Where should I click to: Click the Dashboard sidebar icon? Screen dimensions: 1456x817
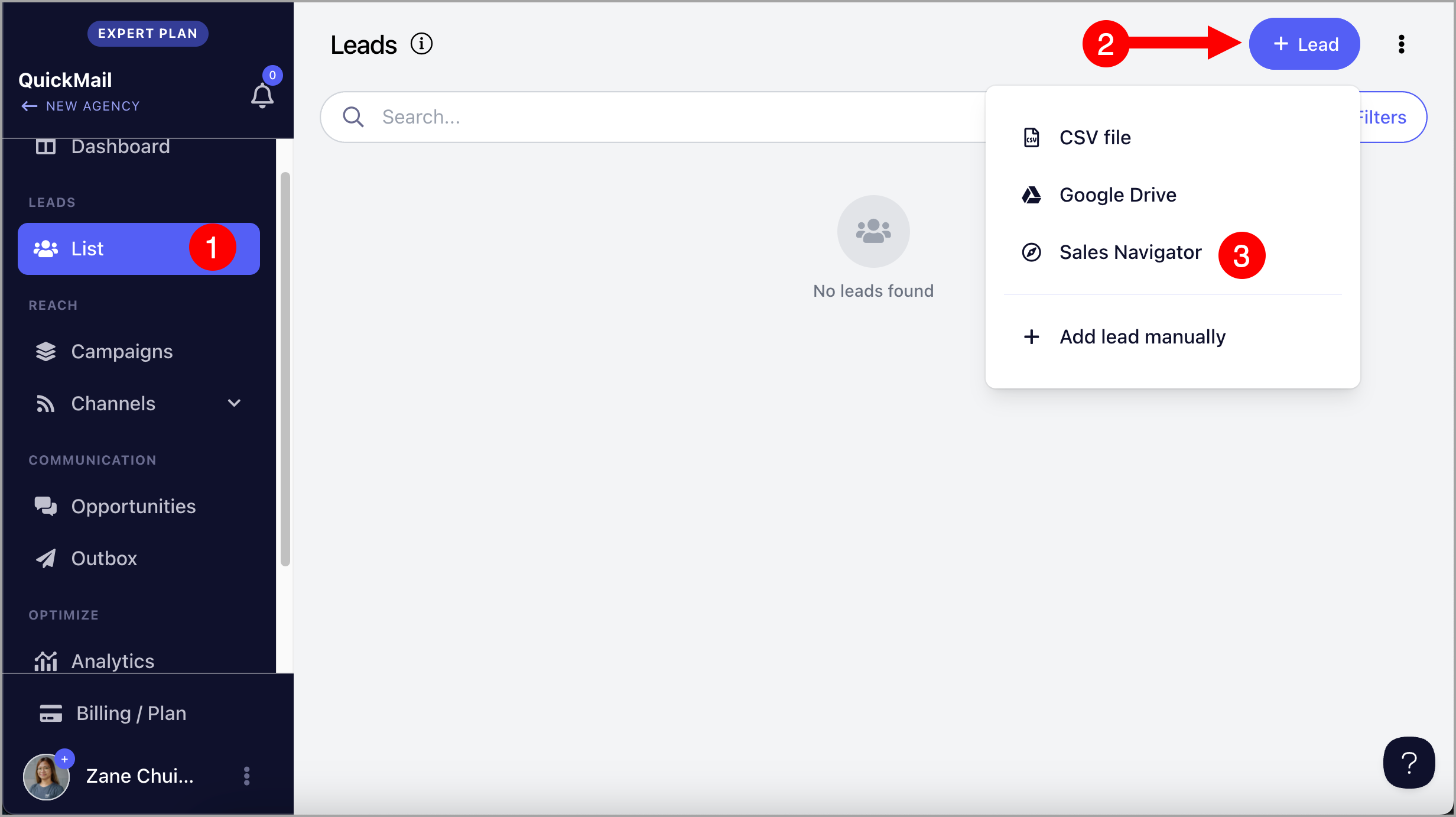point(45,147)
